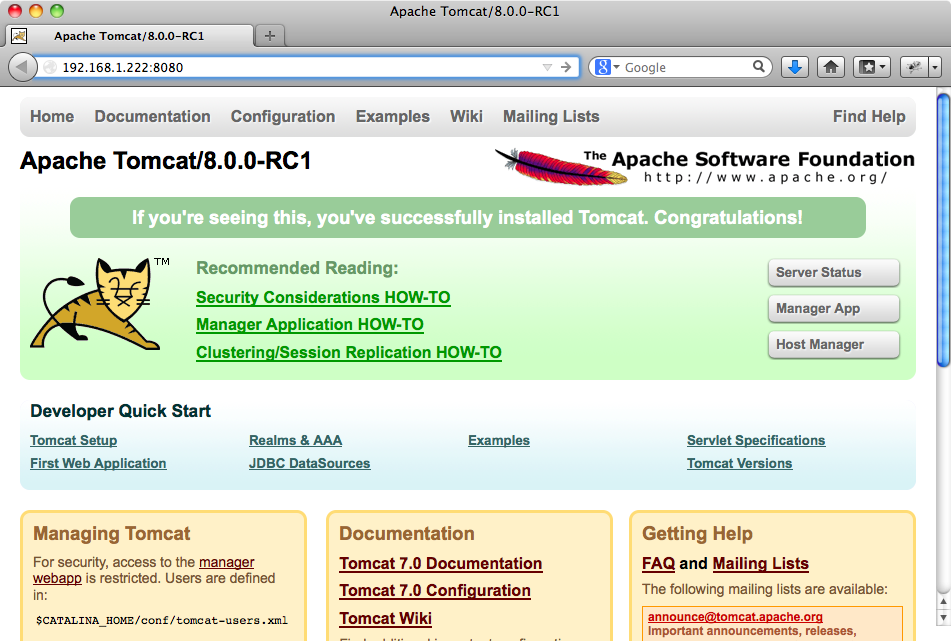Click the $CATALINA_HOME/conf/tomcat-users.xml text
Viewport: 951px width, 641px height.
(161, 620)
